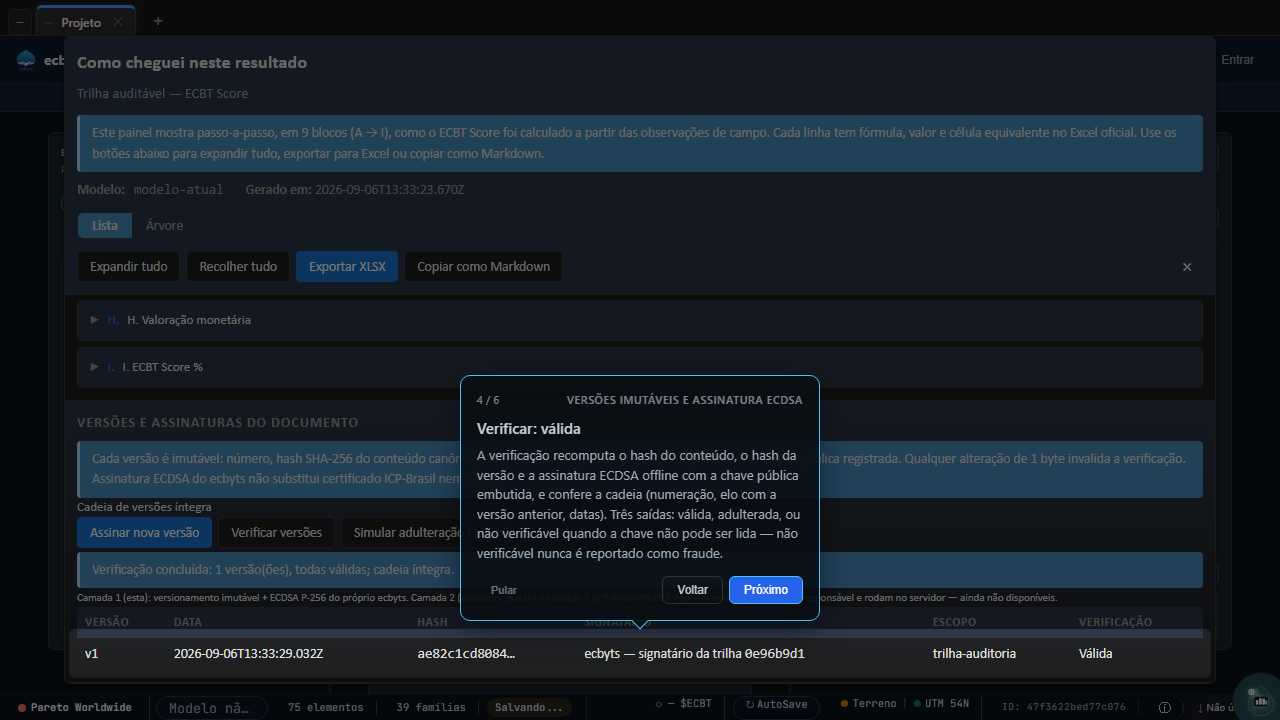This screenshot has height=720, width=1280.
Task: Click the Entrar login link
Action: coord(1237,60)
